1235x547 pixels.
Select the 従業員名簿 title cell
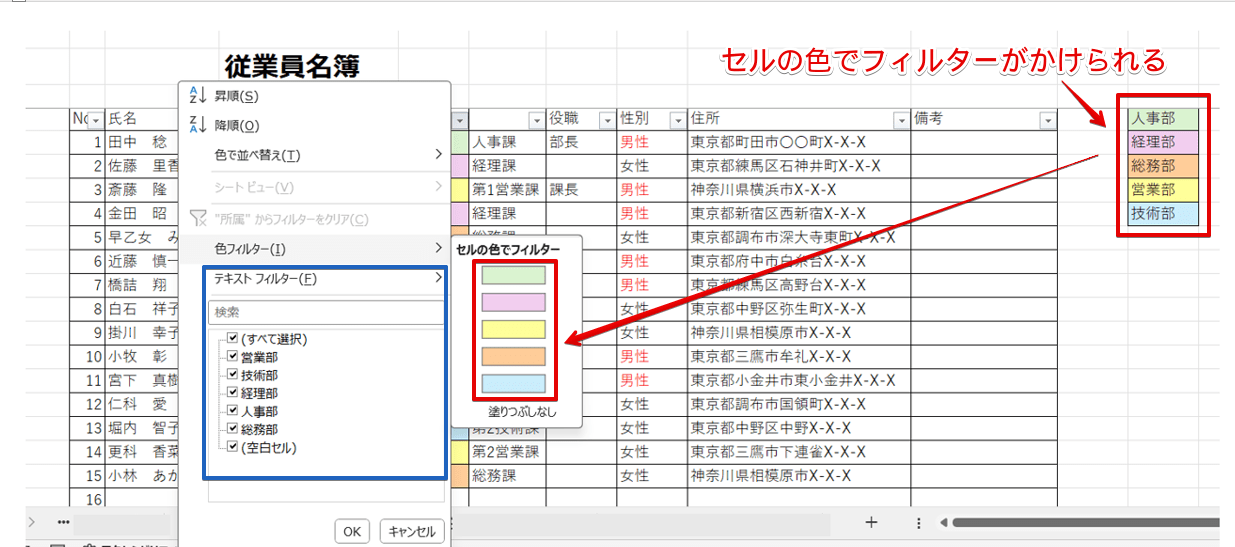tap(291, 67)
